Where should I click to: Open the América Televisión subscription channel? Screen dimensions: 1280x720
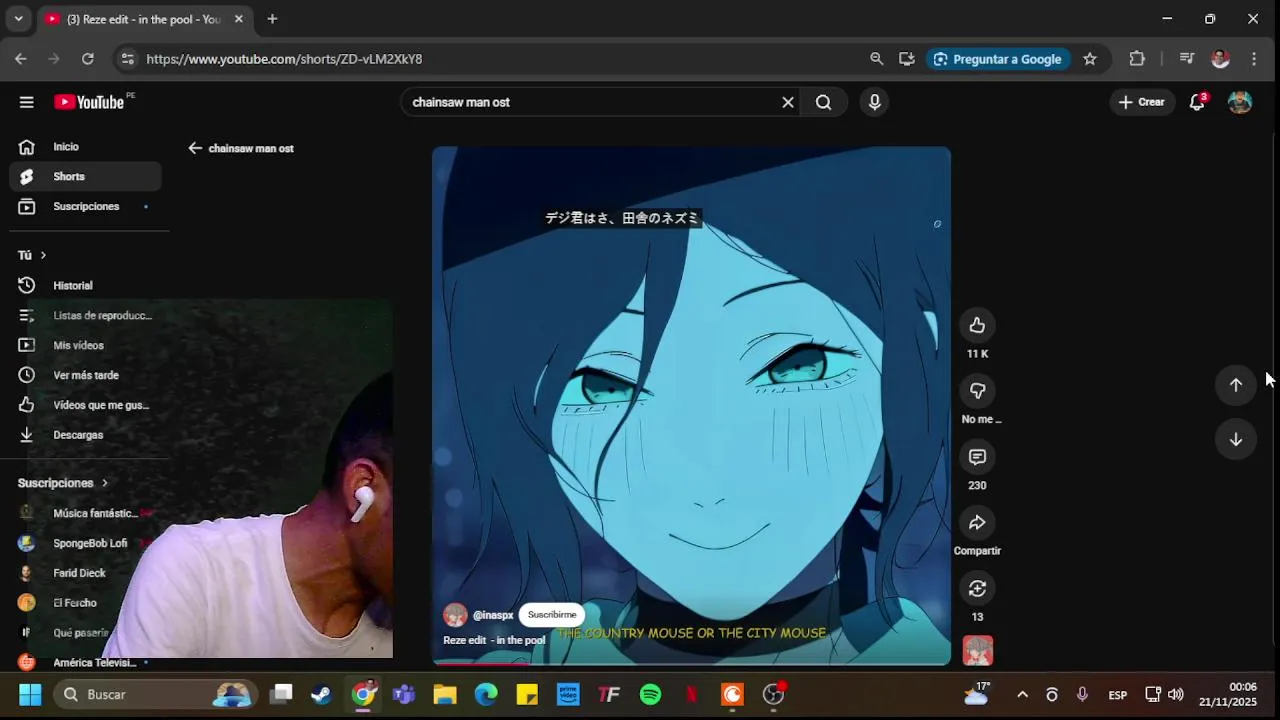click(x=85, y=662)
